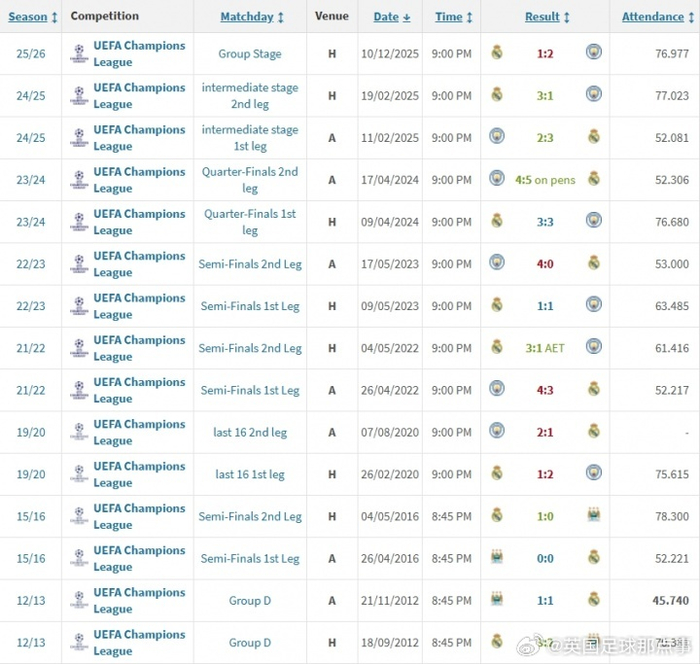
Task: Open the 3:1 AET match report
Action: (x=545, y=348)
